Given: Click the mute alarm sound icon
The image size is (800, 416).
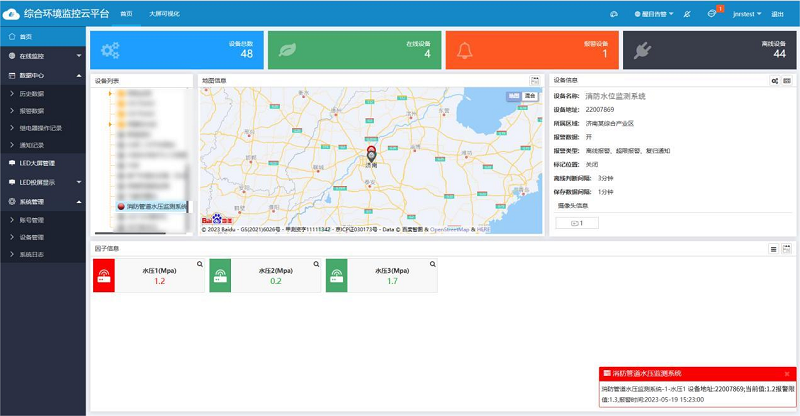Looking at the screenshot, I should 686,14.
